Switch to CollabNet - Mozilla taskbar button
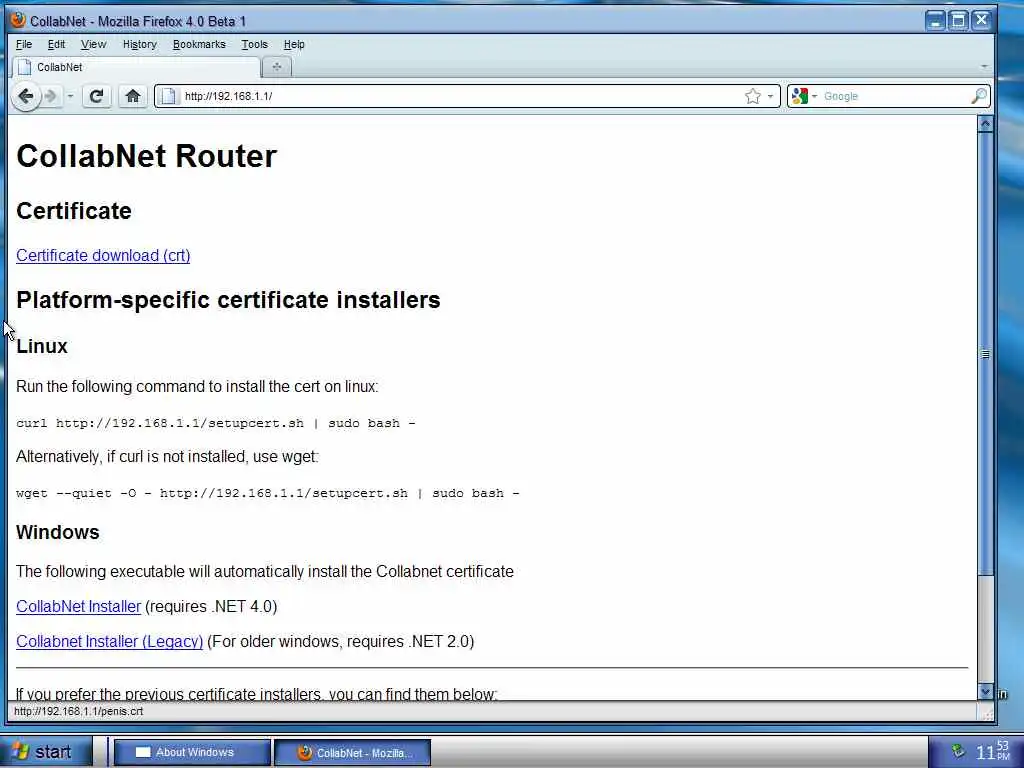Viewport: 1024px width, 768px height. click(353, 752)
